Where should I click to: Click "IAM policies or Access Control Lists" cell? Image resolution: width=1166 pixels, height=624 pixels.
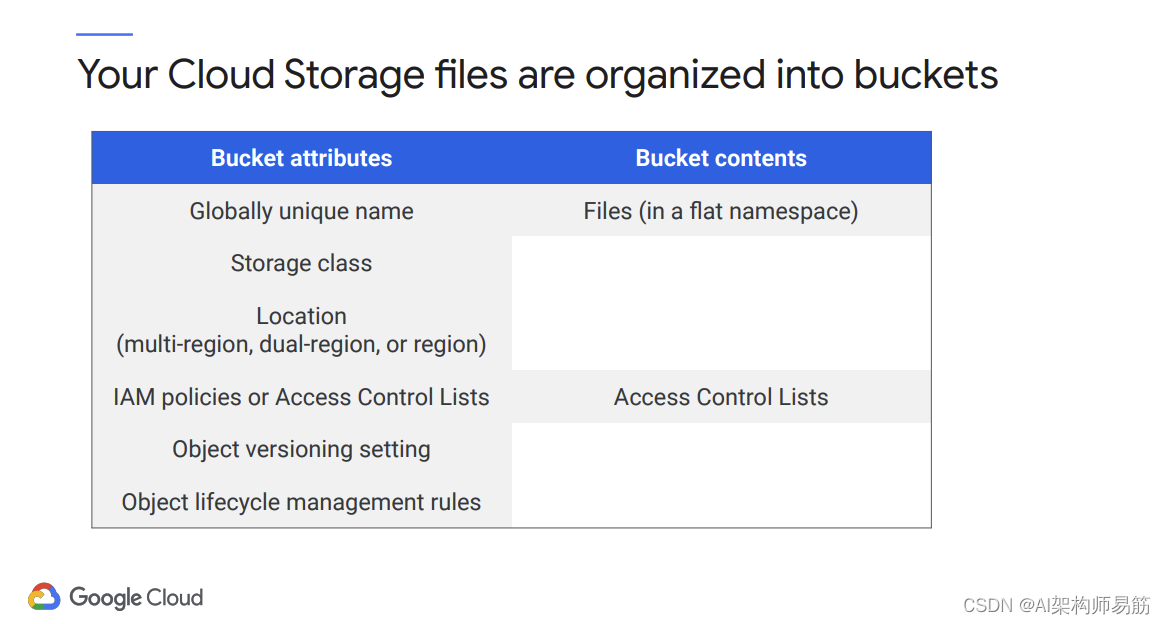pos(301,397)
